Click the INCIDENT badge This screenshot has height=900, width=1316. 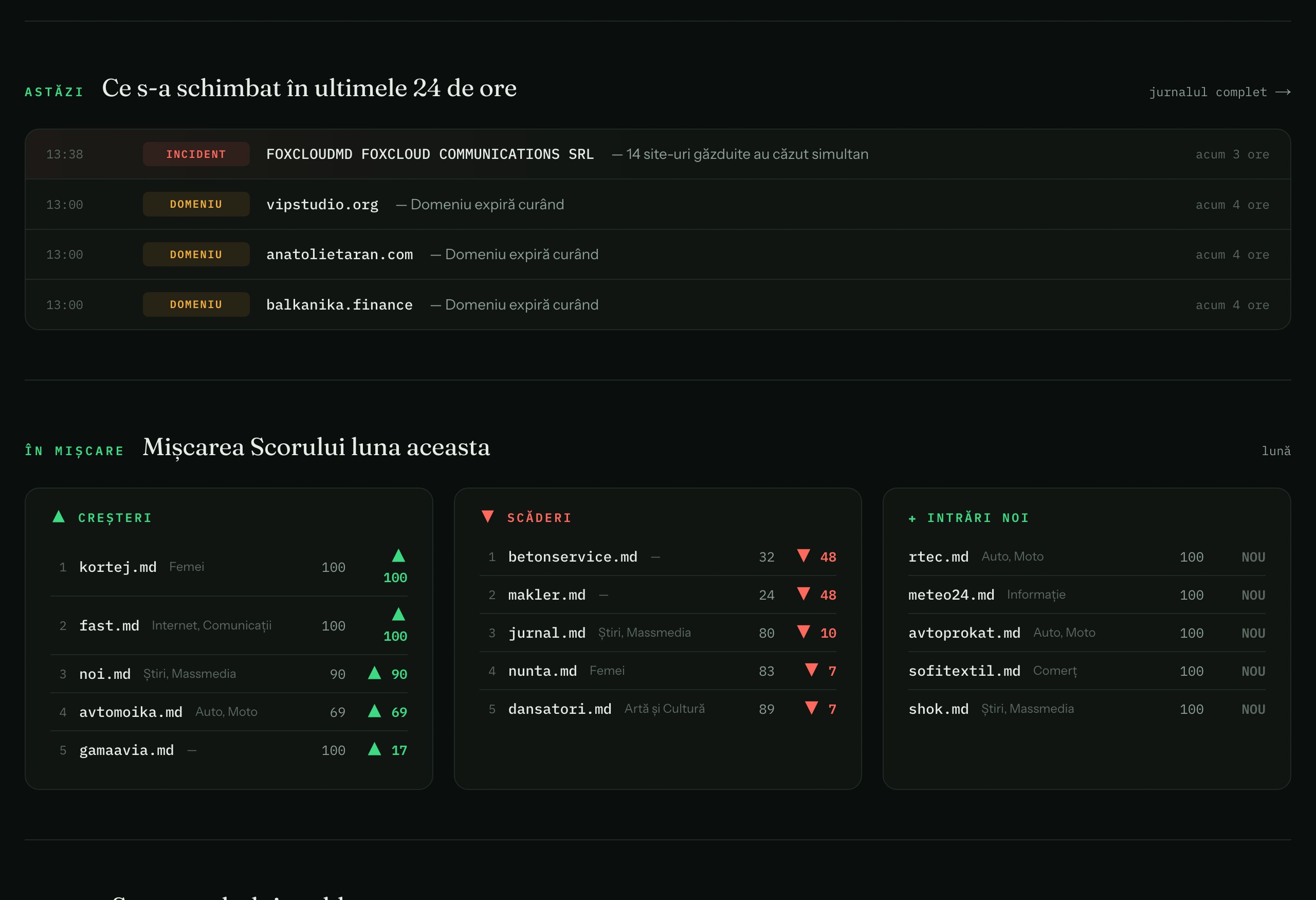(196, 154)
